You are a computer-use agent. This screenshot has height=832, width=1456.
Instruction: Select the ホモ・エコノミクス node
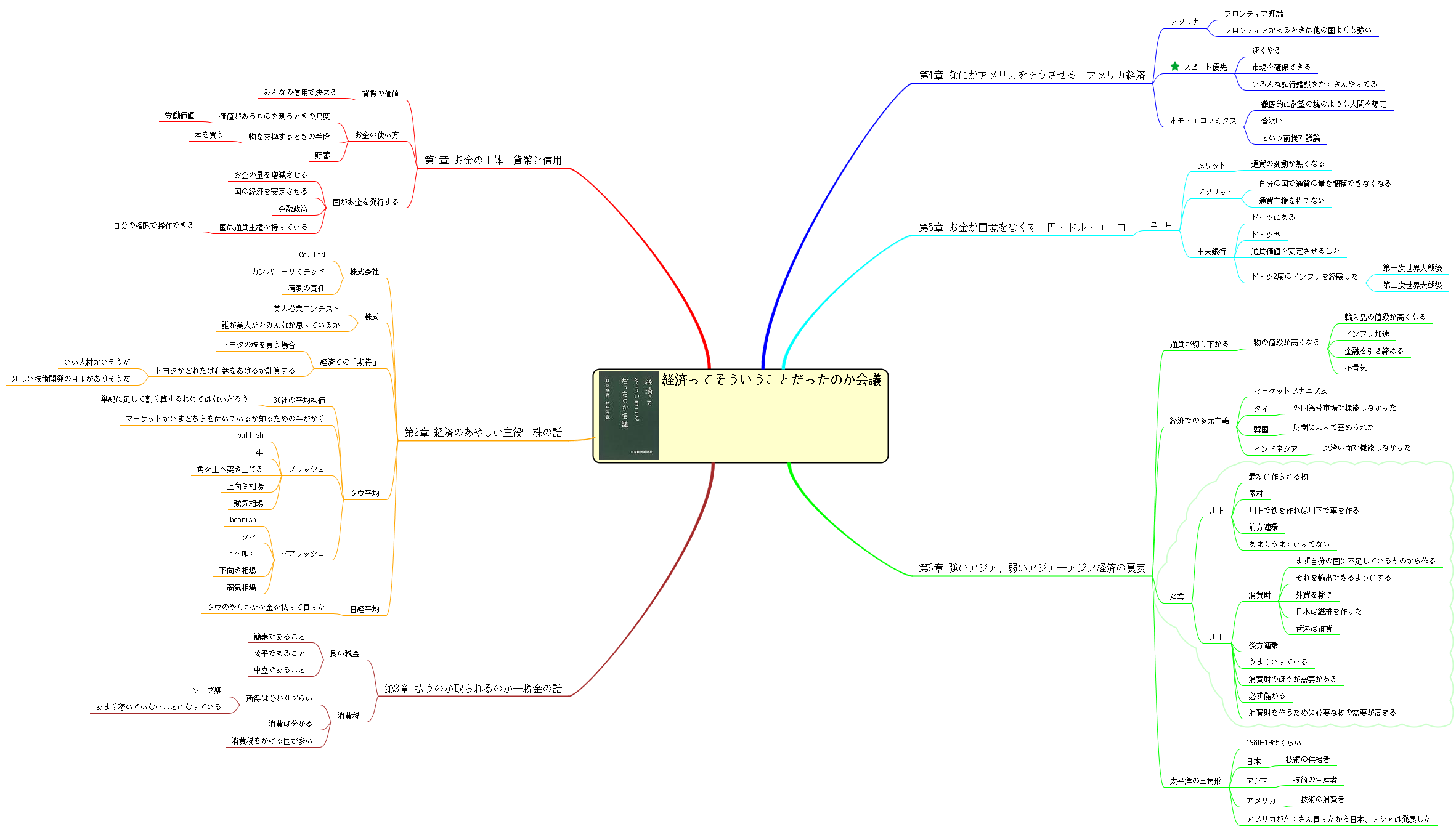point(1203,121)
